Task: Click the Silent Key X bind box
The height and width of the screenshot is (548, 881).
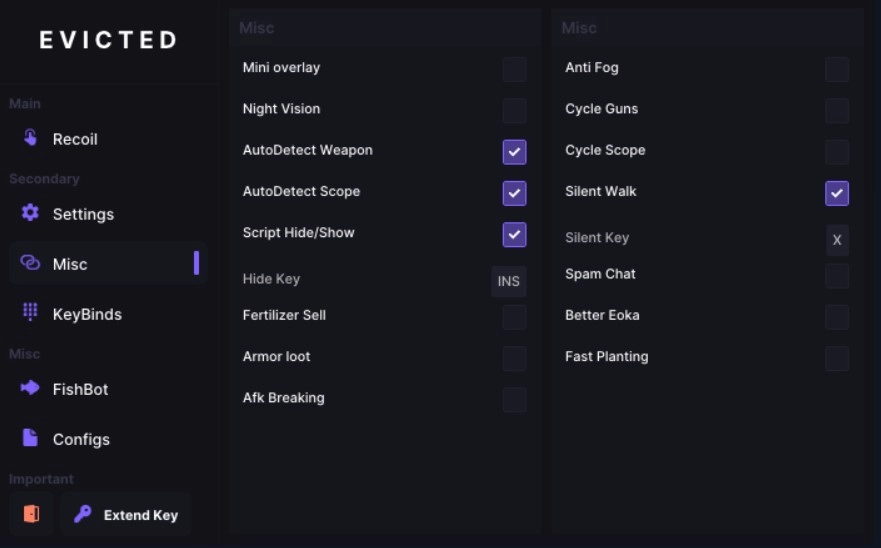Action: (837, 240)
